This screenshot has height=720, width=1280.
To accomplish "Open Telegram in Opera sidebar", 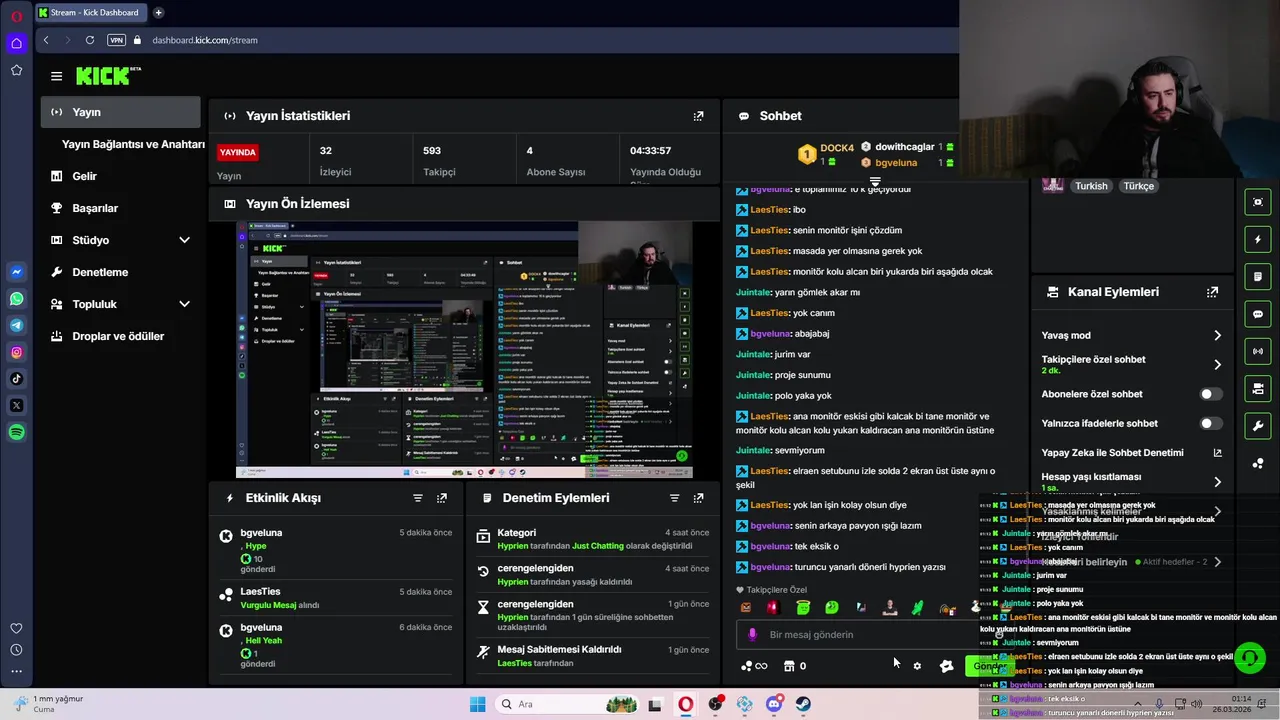I will 17,325.
